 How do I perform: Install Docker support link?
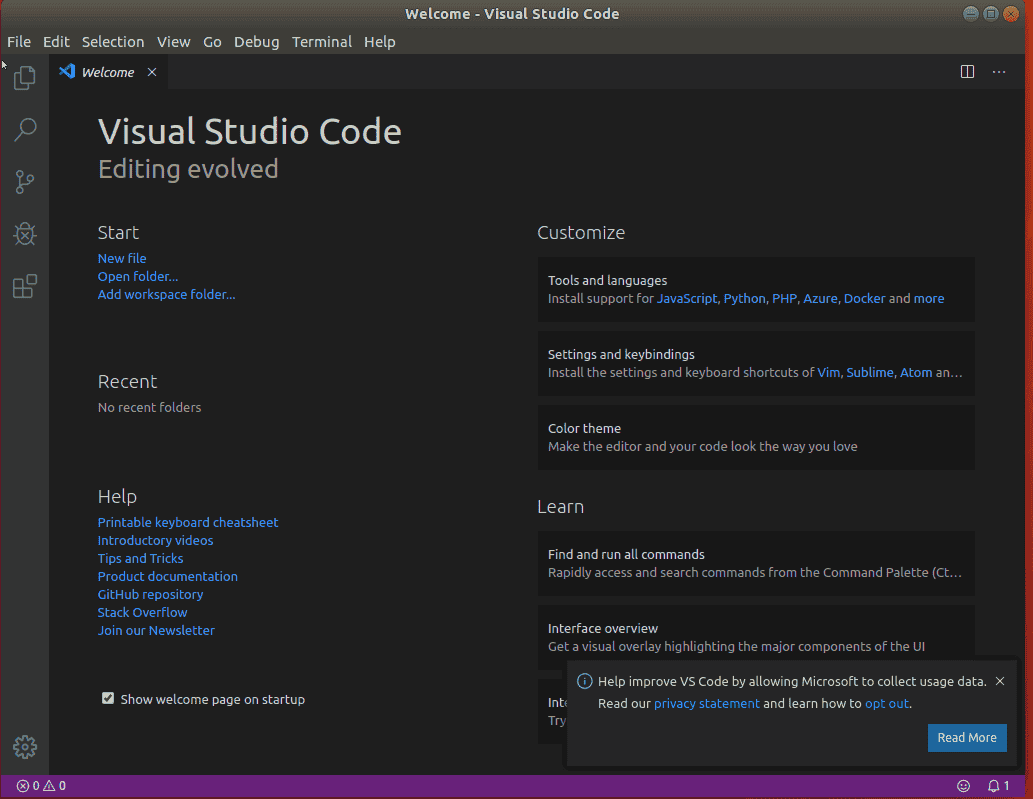[864, 298]
